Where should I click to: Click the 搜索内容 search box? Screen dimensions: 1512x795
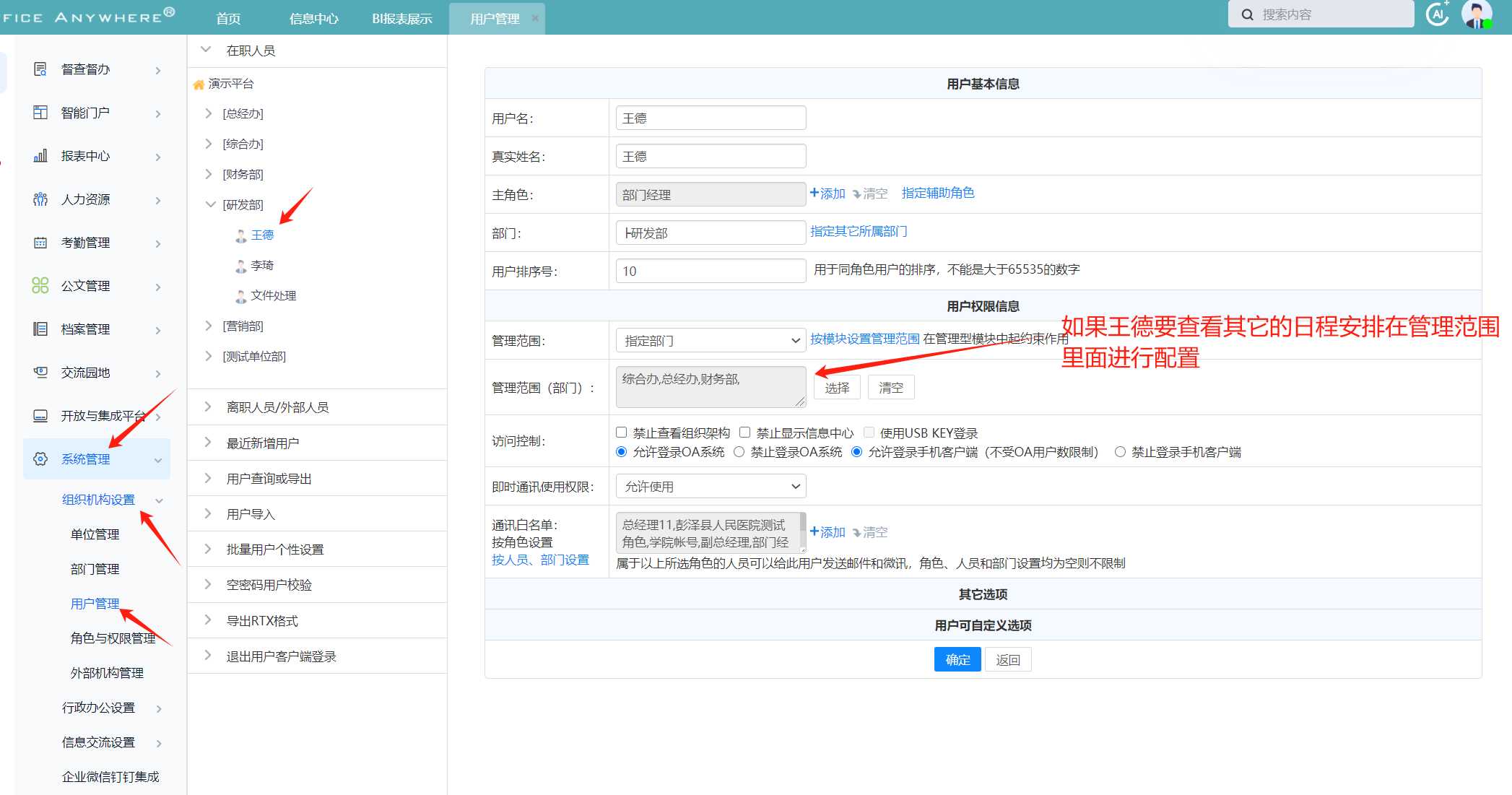click(1321, 14)
